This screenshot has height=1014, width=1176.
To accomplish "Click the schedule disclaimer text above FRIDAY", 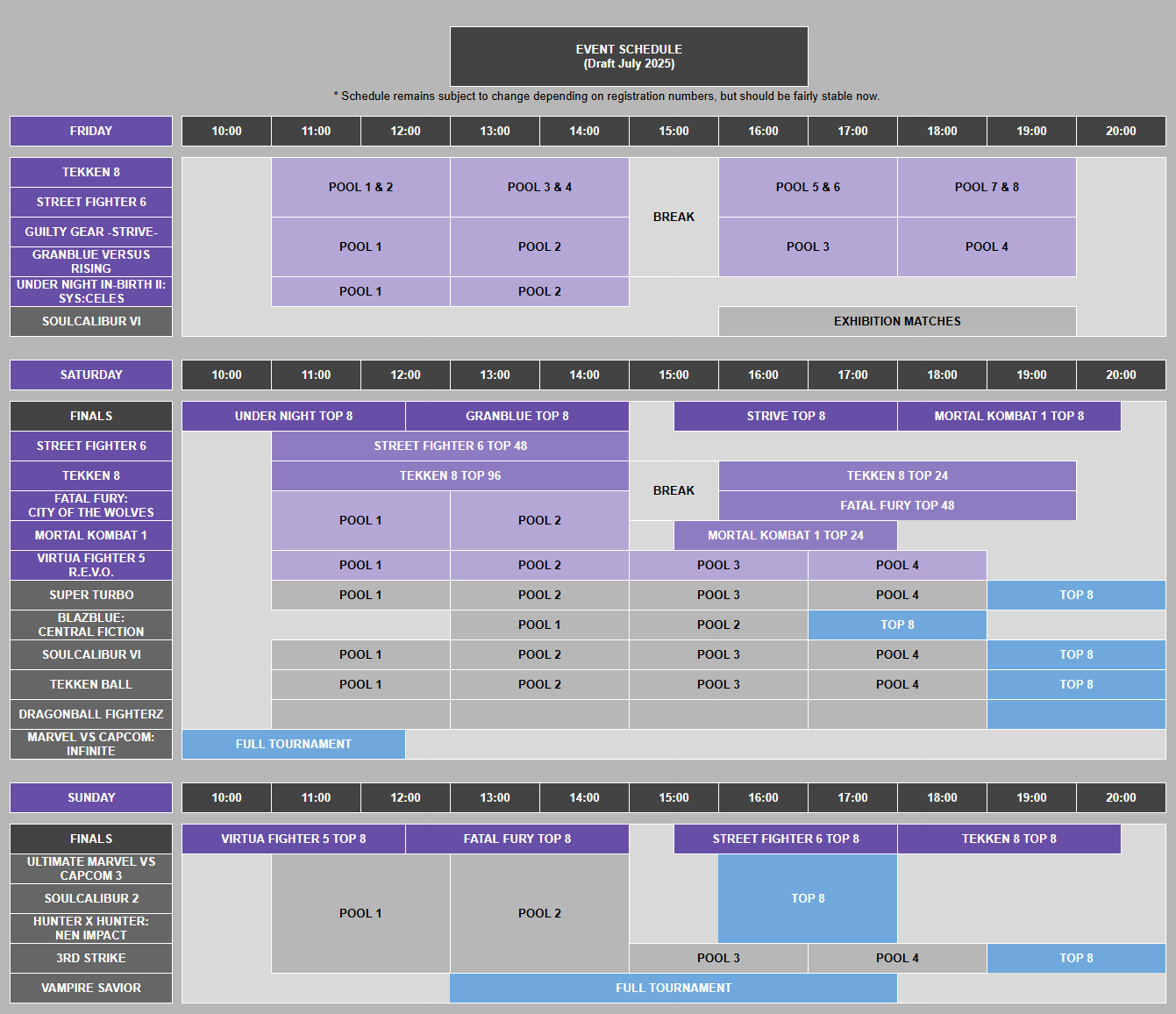I will 605,96.
